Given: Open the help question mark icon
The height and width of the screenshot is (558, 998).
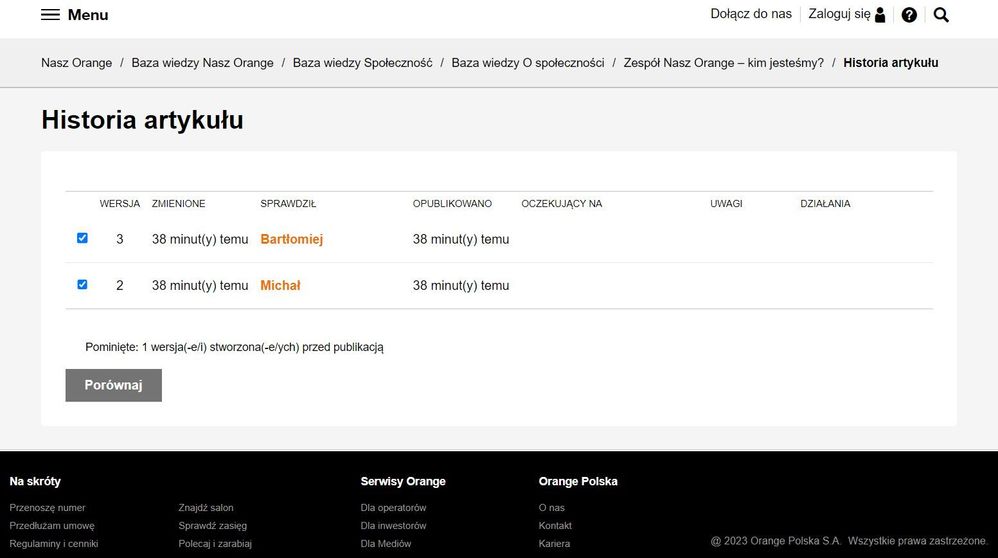Looking at the screenshot, I should [909, 15].
